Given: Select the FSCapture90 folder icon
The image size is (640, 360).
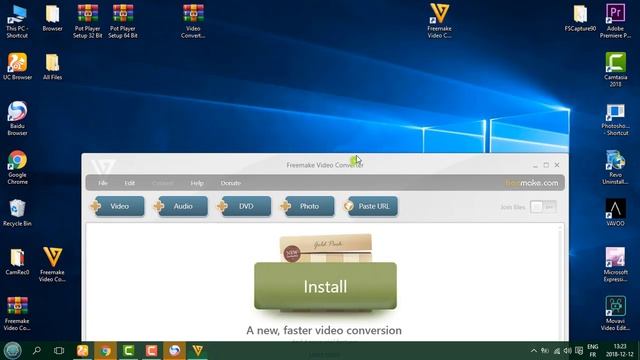Looking at the screenshot, I should (580, 18).
